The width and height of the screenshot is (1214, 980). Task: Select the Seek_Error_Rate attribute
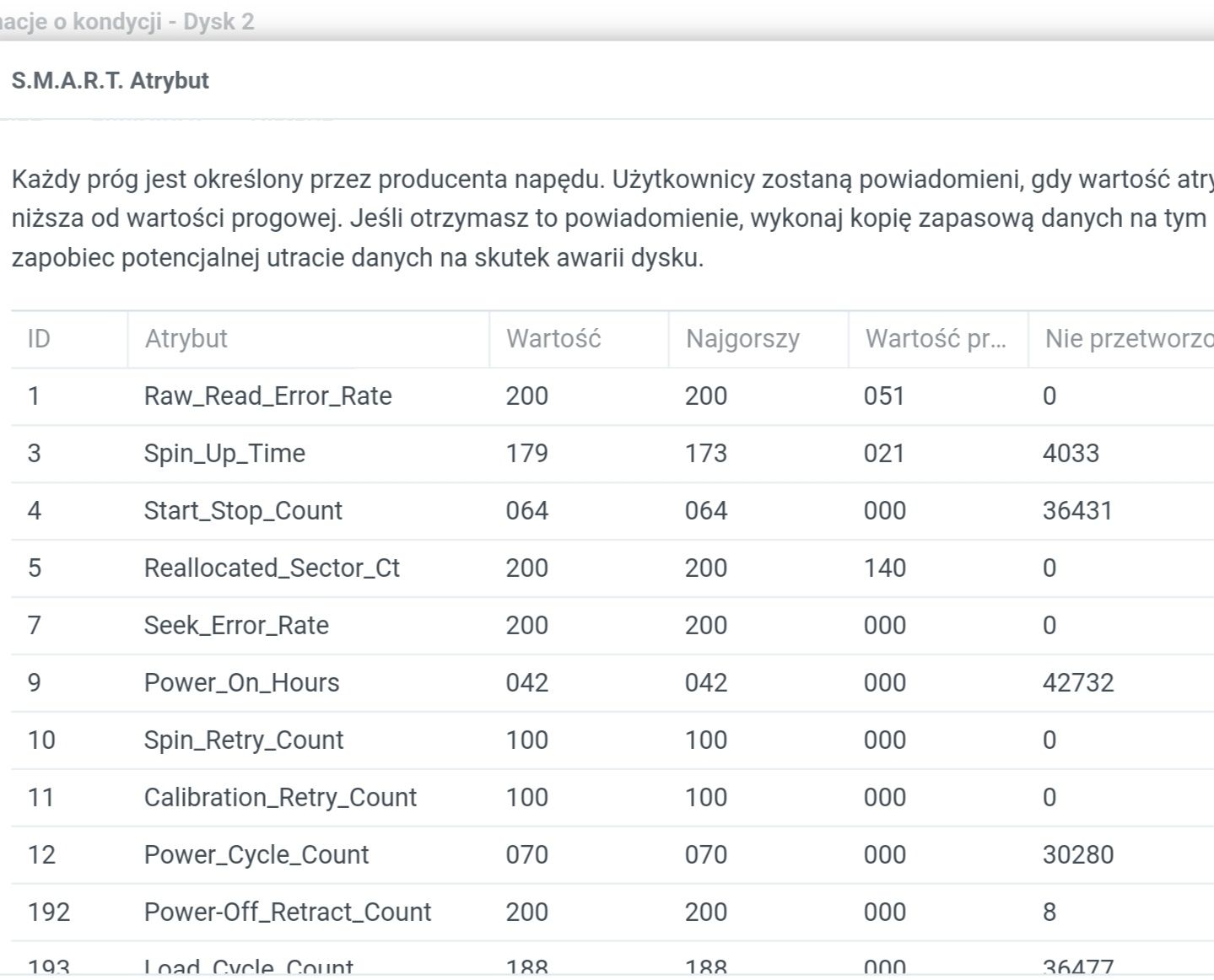(236, 626)
